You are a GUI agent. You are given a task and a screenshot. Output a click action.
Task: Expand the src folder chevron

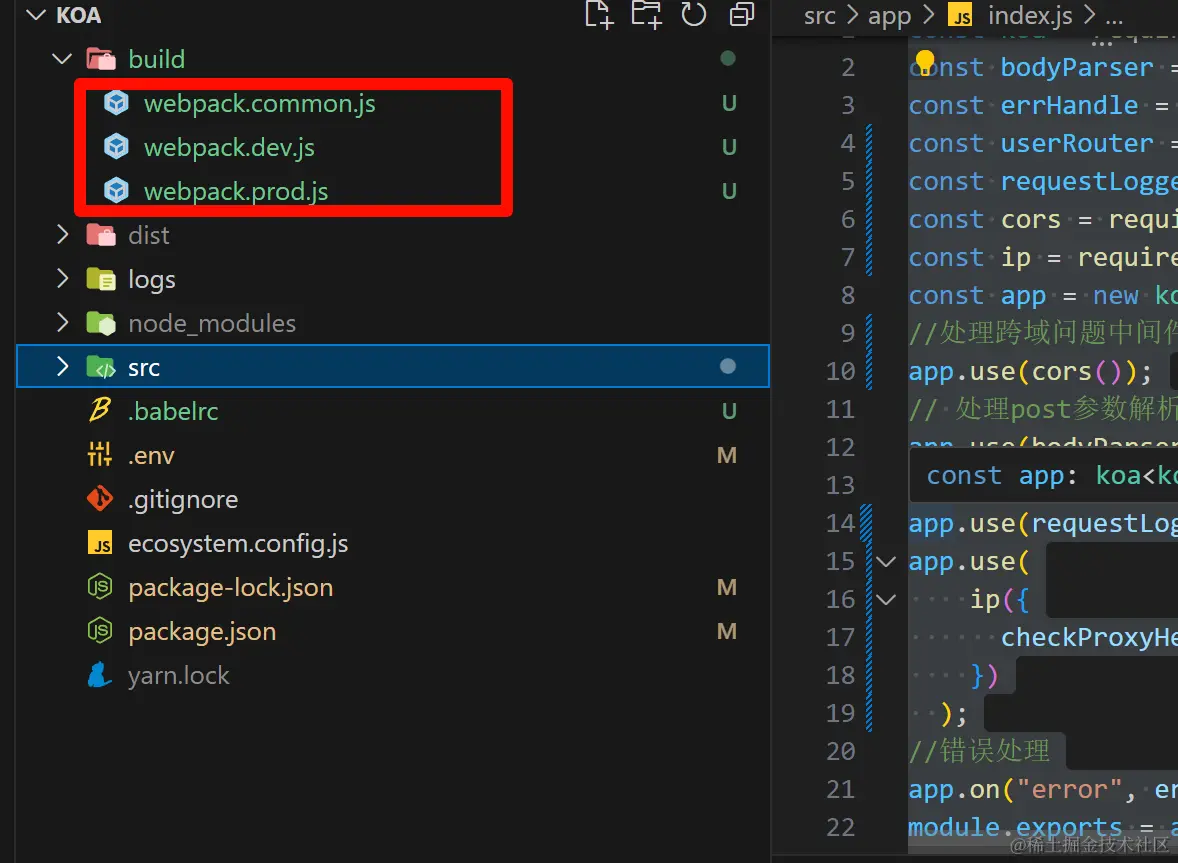[62, 367]
